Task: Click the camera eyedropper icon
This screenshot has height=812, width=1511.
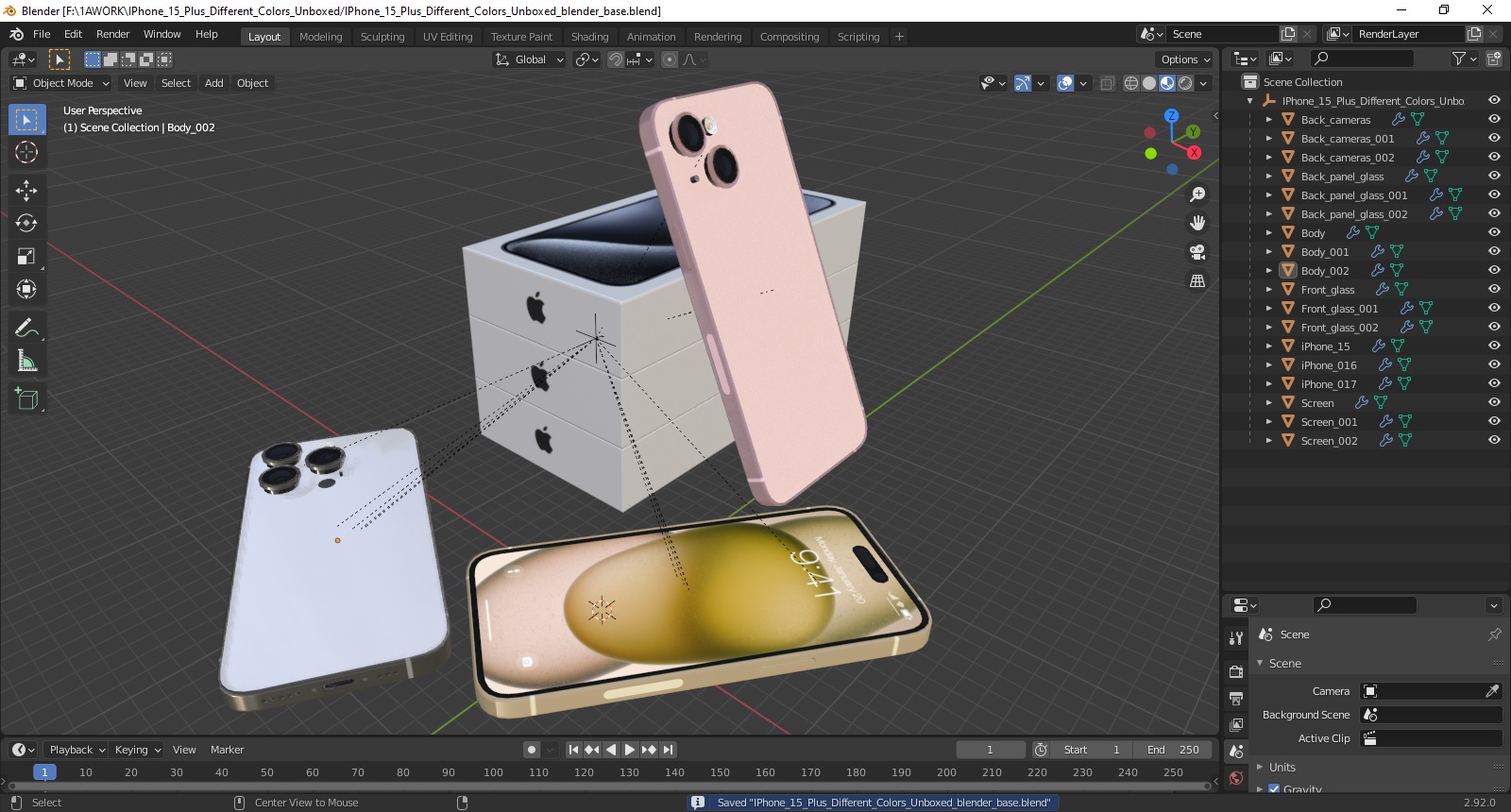Action: [x=1492, y=691]
